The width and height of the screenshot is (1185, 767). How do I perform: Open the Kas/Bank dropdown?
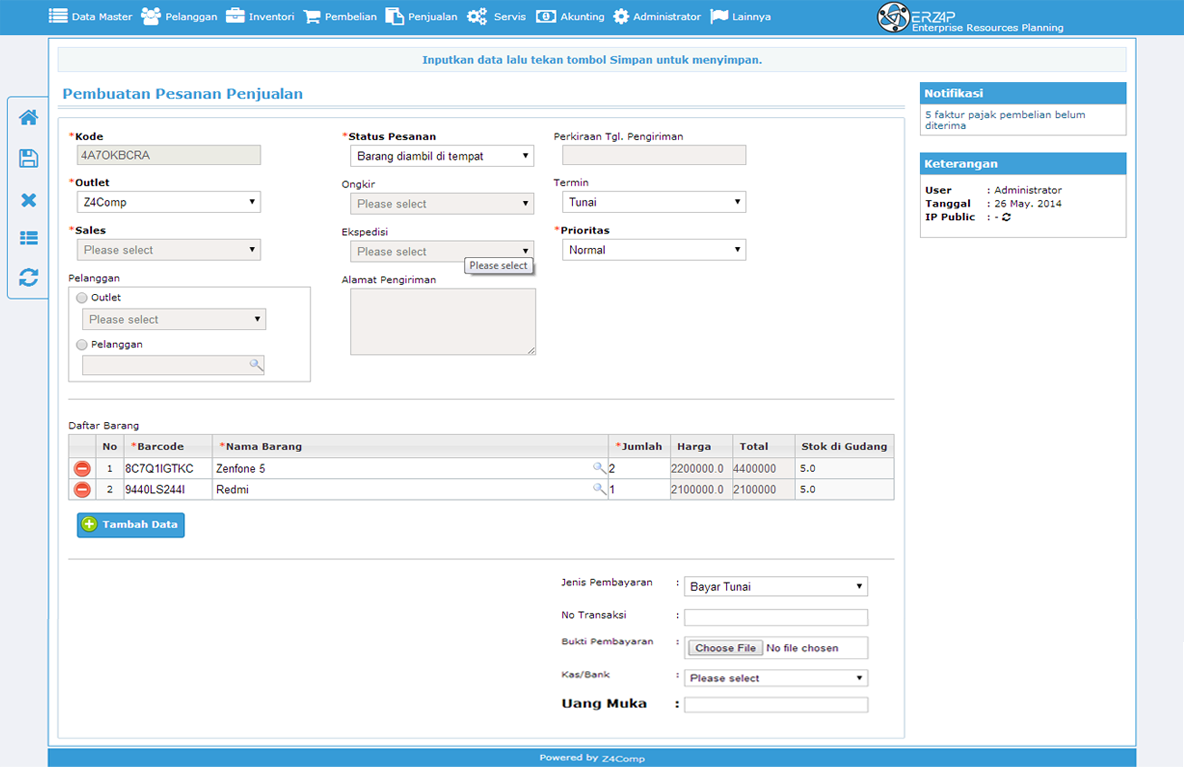pyautogui.click(x=776, y=678)
